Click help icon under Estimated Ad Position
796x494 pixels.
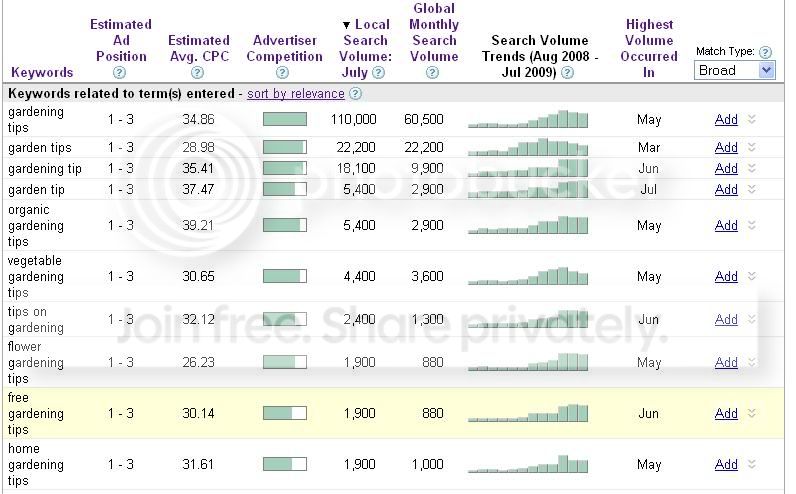(119, 73)
